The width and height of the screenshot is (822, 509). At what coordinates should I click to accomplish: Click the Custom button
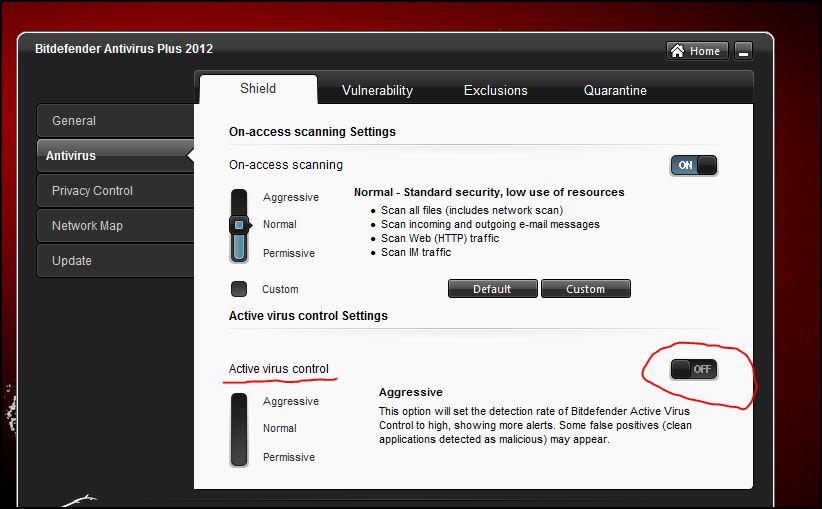586,289
